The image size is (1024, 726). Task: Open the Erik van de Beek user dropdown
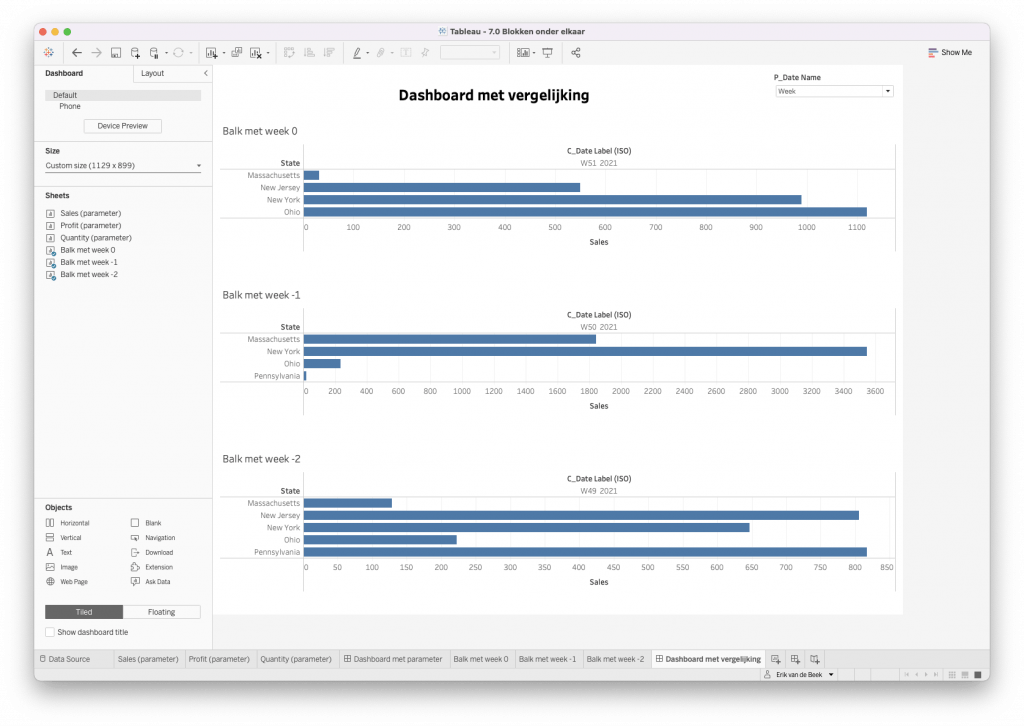tap(830, 675)
